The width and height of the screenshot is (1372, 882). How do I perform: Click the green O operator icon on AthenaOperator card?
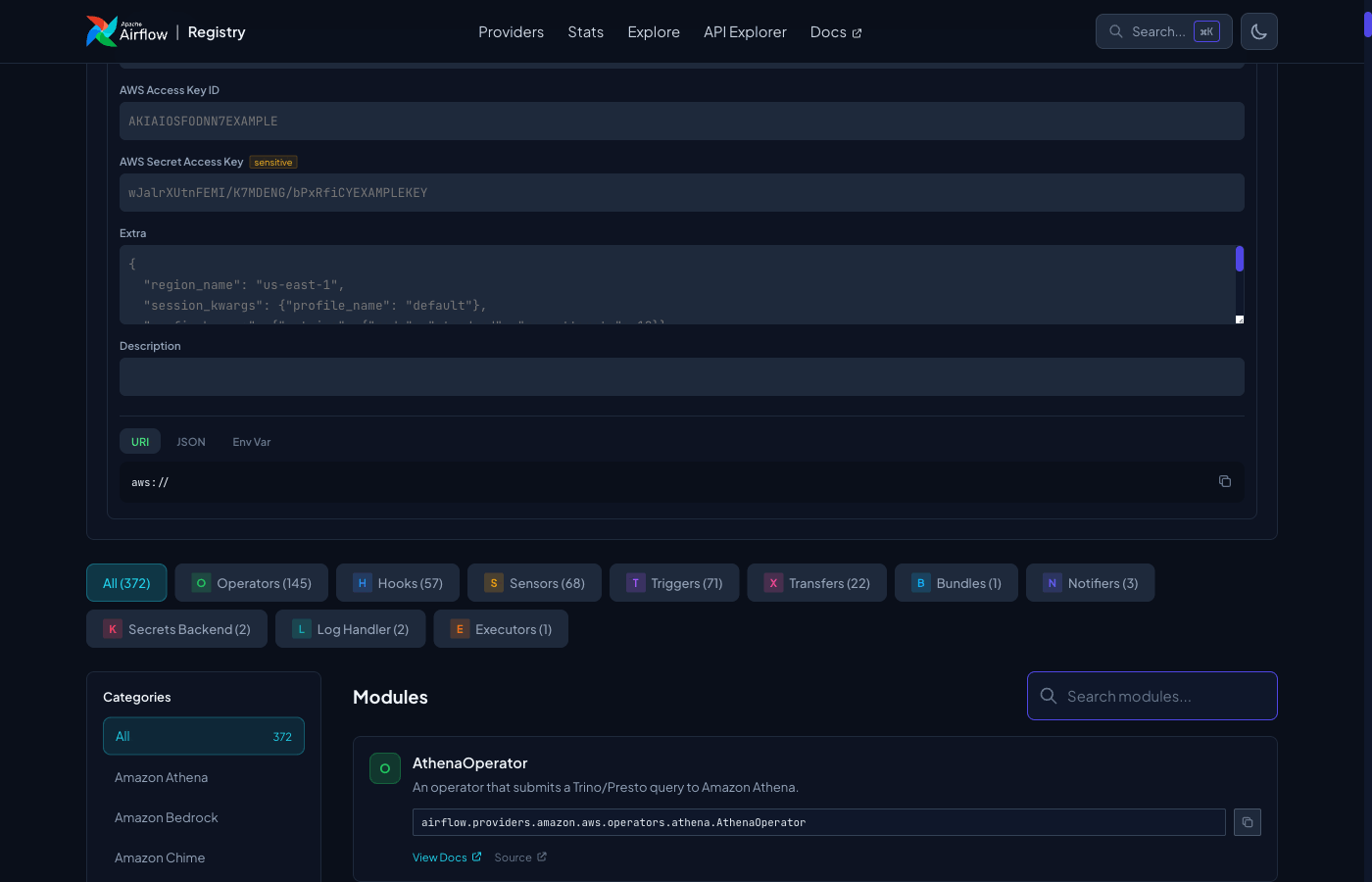click(385, 768)
